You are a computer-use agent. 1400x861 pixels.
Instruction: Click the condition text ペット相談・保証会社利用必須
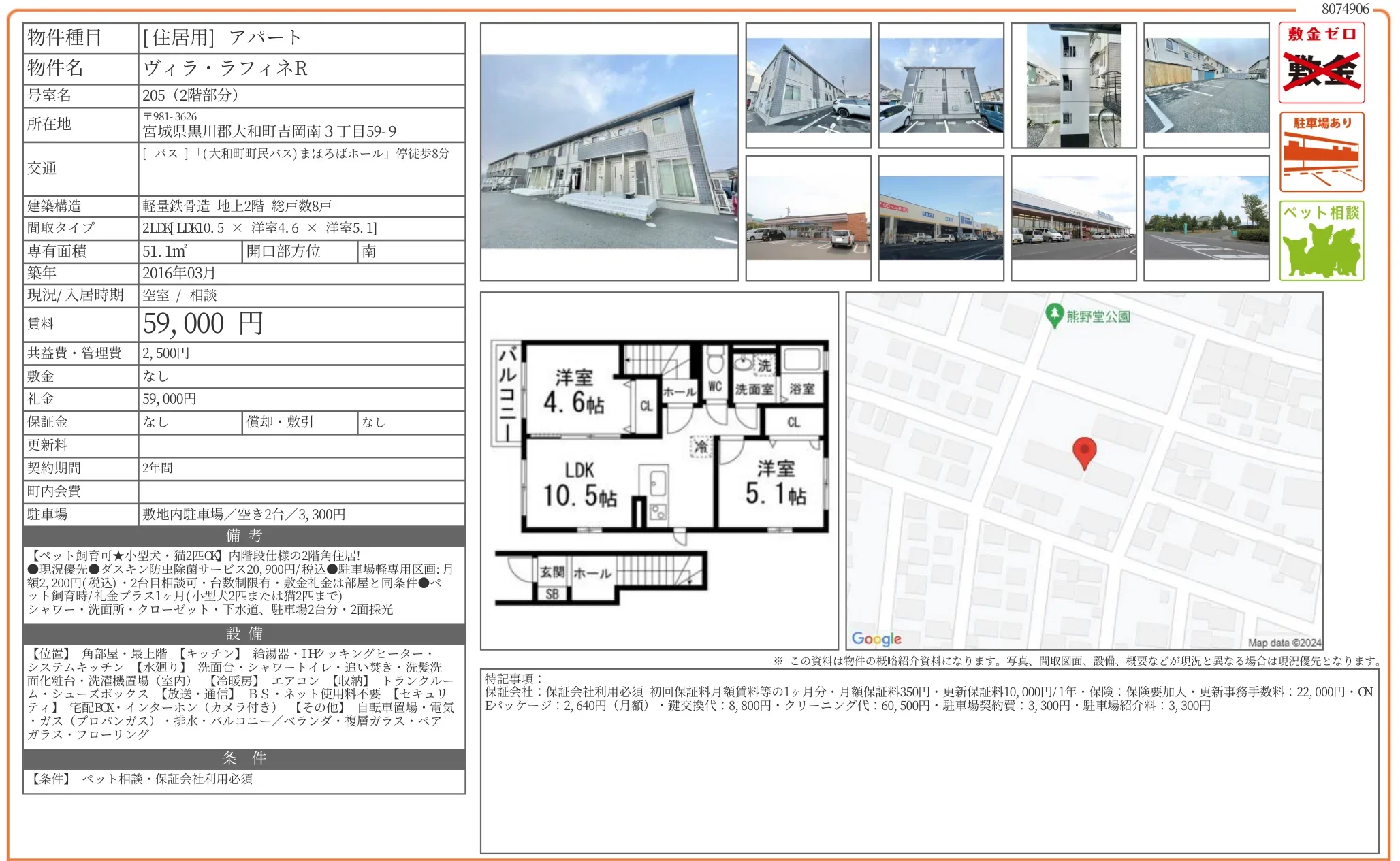pyautogui.click(x=168, y=779)
